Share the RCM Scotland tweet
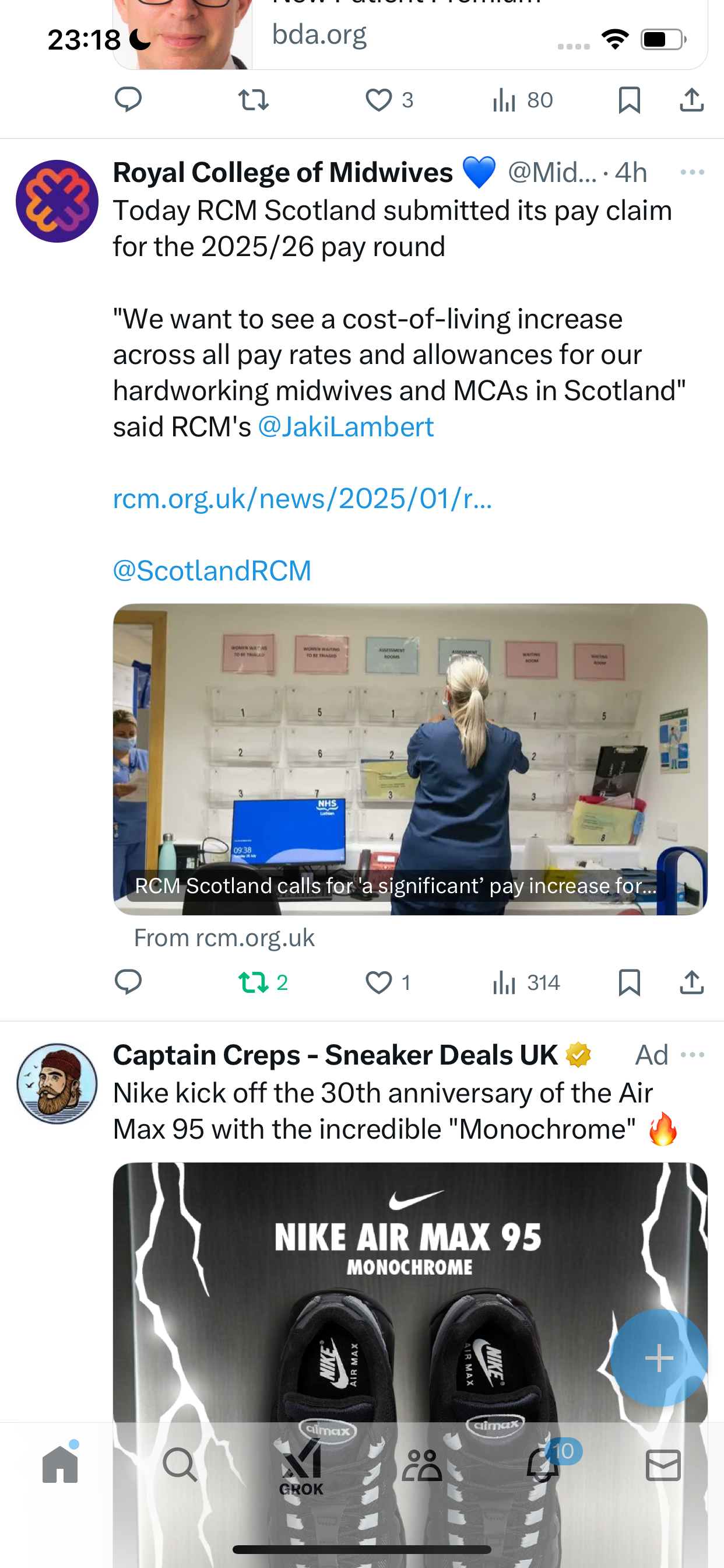 pos(692,982)
